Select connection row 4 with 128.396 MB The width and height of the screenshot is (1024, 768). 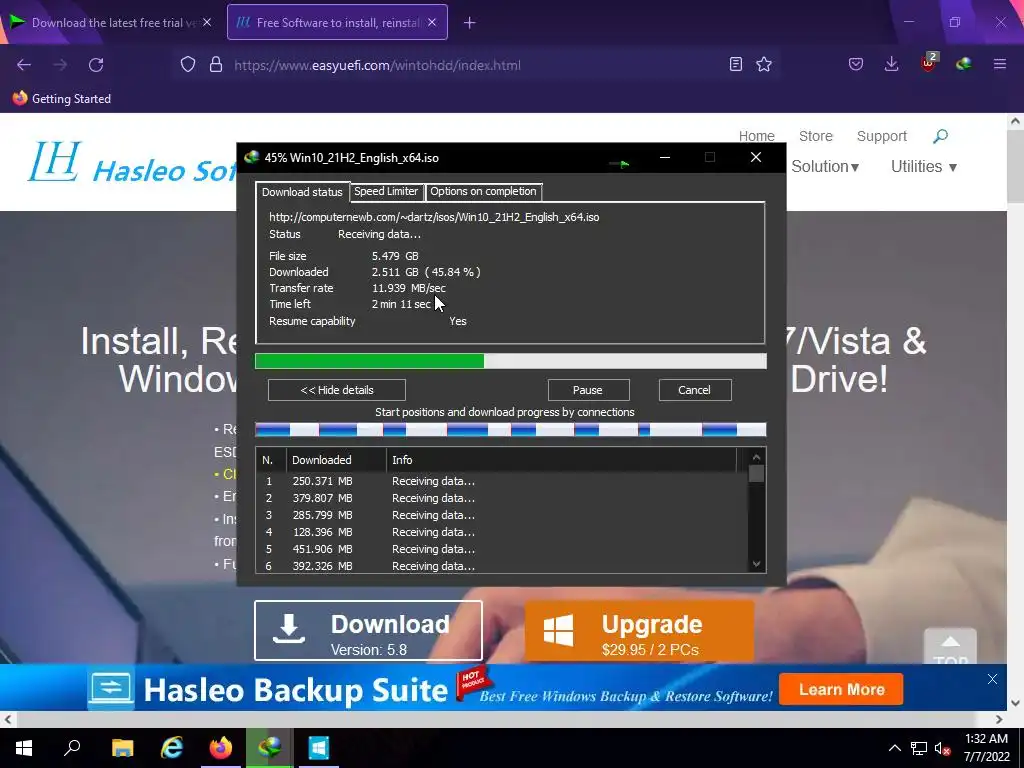(502, 532)
